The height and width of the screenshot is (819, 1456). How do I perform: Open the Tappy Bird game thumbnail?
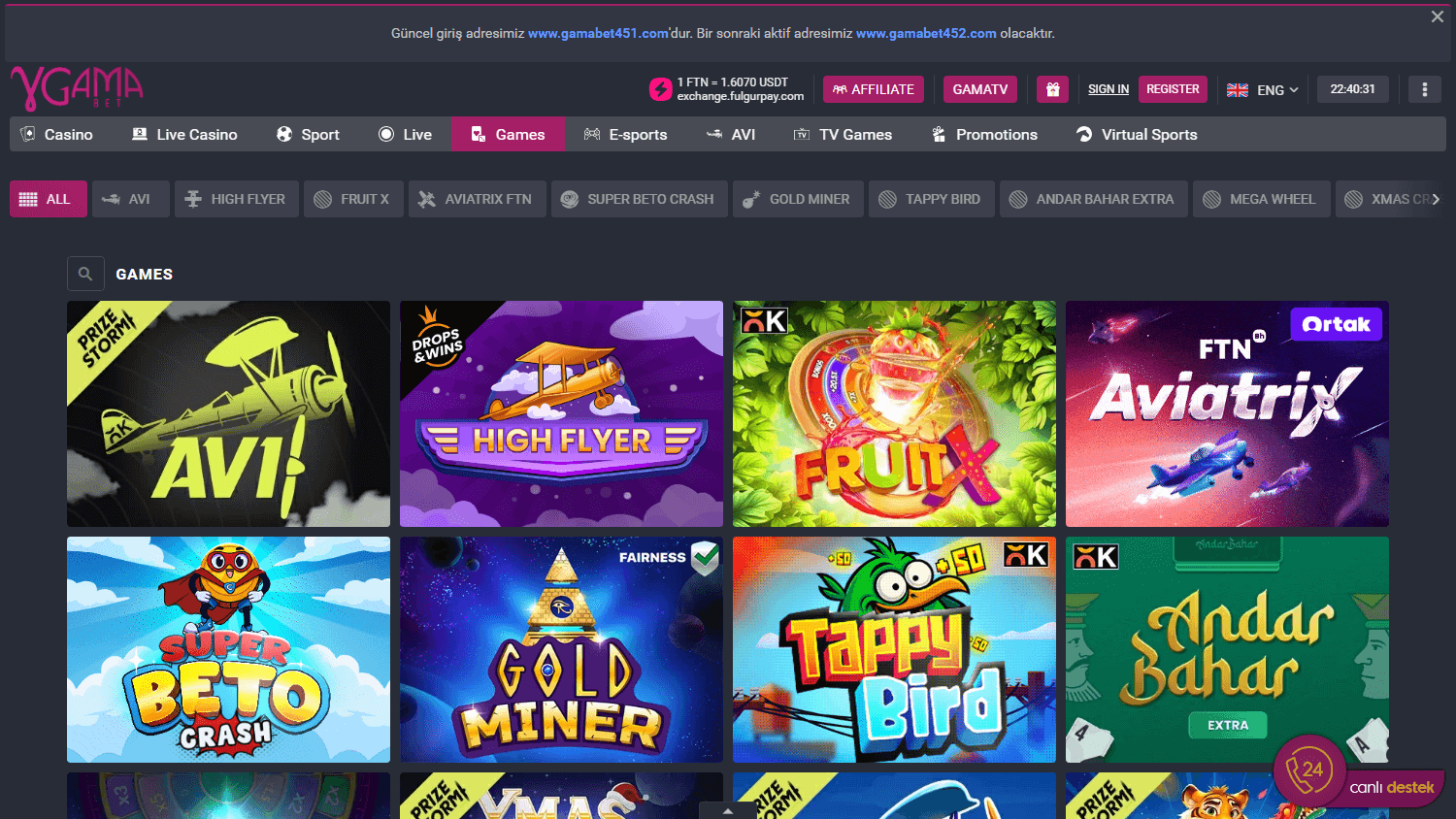click(893, 649)
